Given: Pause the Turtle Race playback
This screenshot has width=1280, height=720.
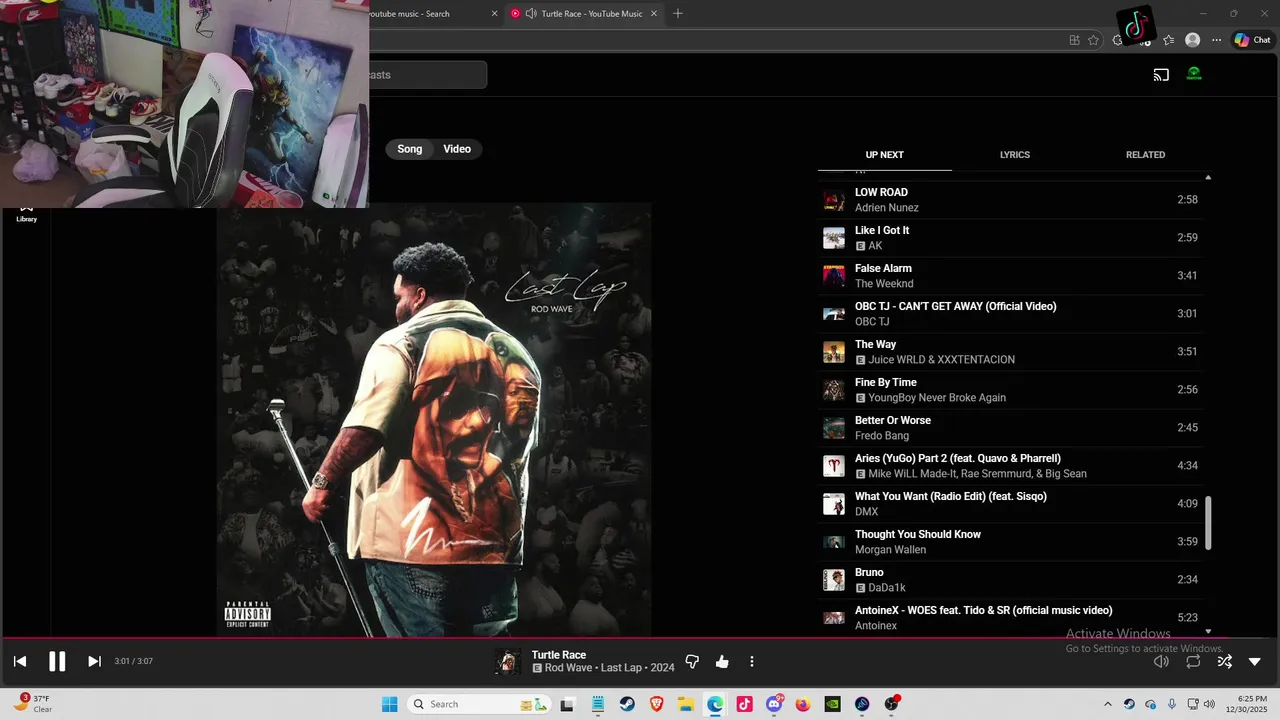Looking at the screenshot, I should click(x=57, y=661).
